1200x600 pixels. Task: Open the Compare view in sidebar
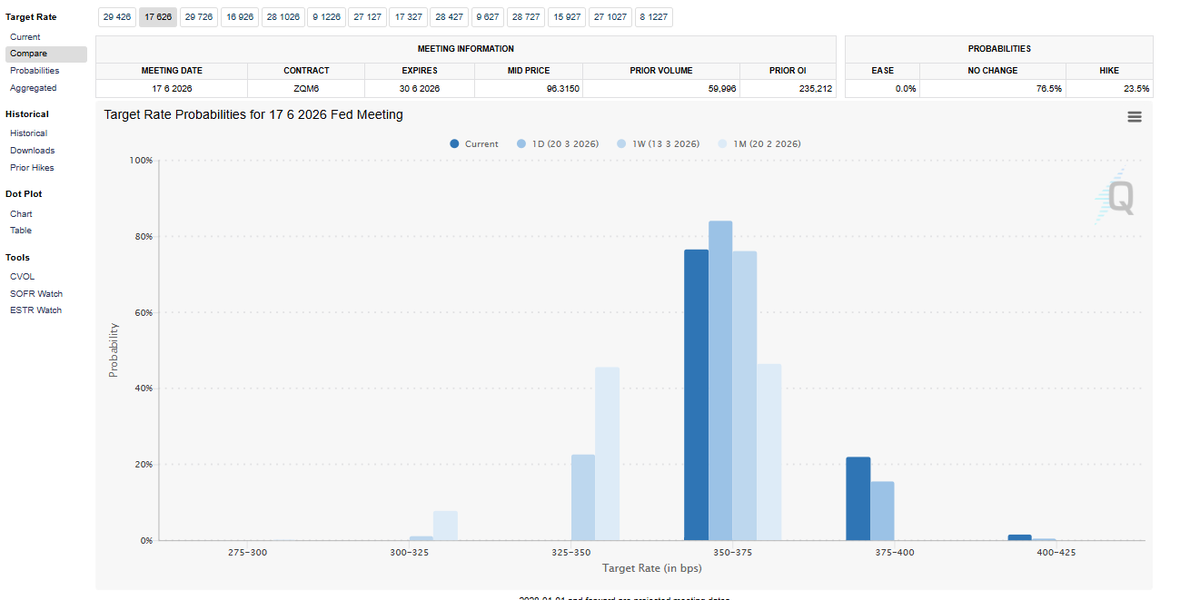pyautogui.click(x=45, y=54)
